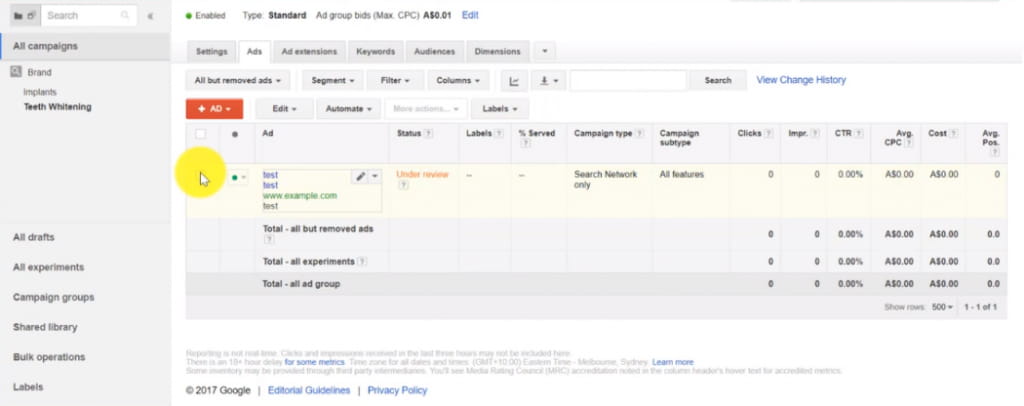Open help icon beside CTR header

(859, 133)
